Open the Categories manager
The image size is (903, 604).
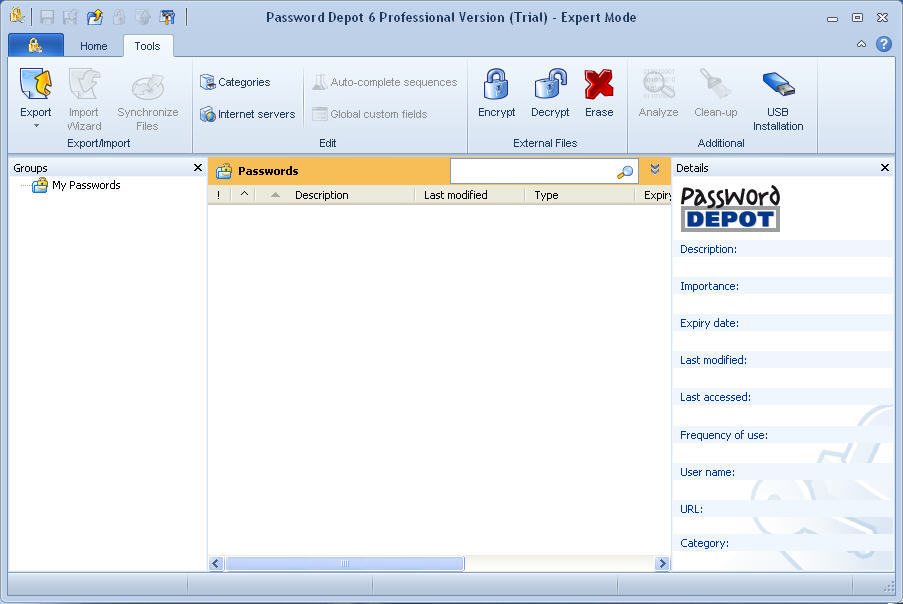click(240, 81)
